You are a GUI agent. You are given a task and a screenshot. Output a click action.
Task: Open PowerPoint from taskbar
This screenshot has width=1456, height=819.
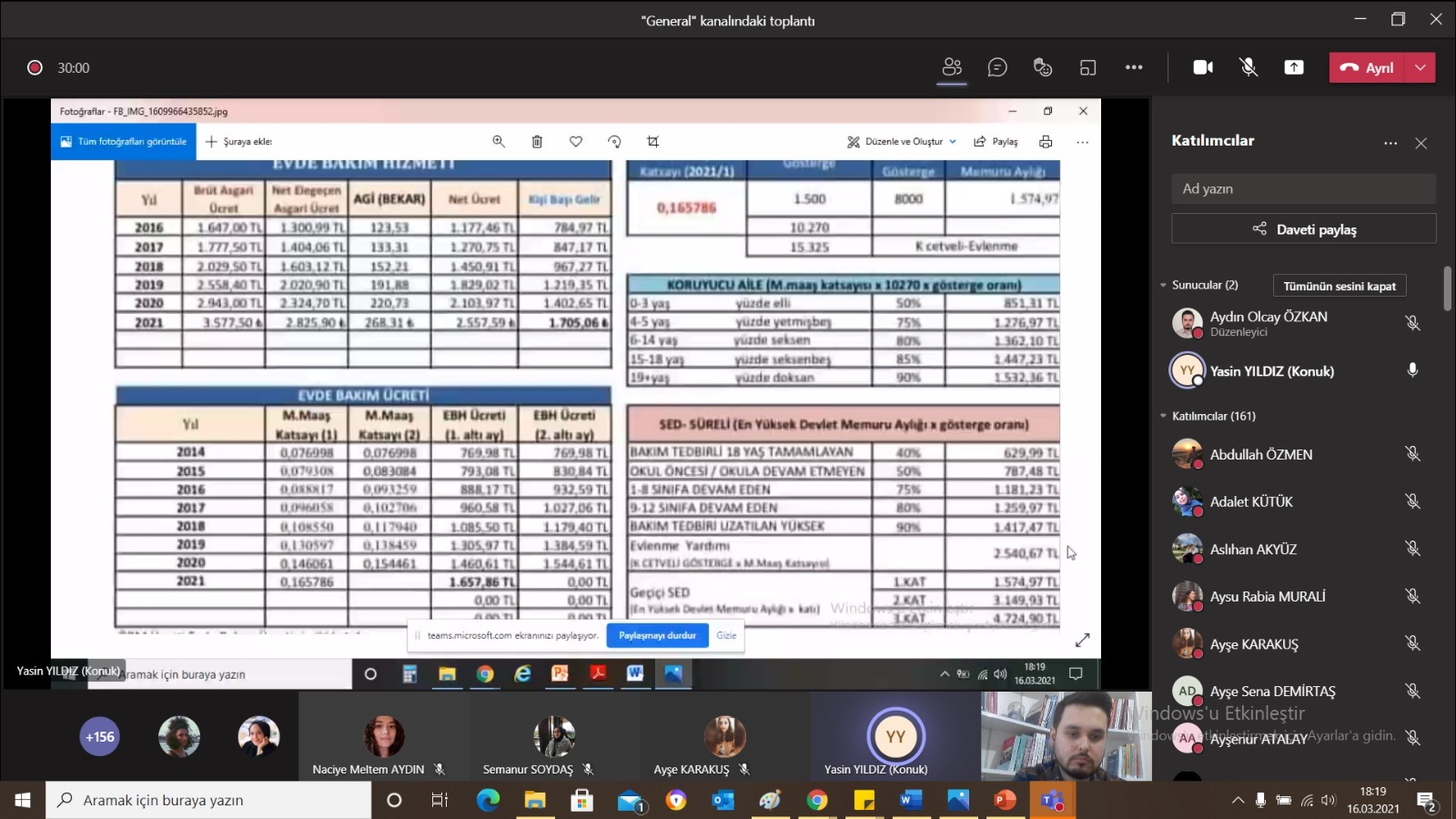pyautogui.click(x=1005, y=800)
